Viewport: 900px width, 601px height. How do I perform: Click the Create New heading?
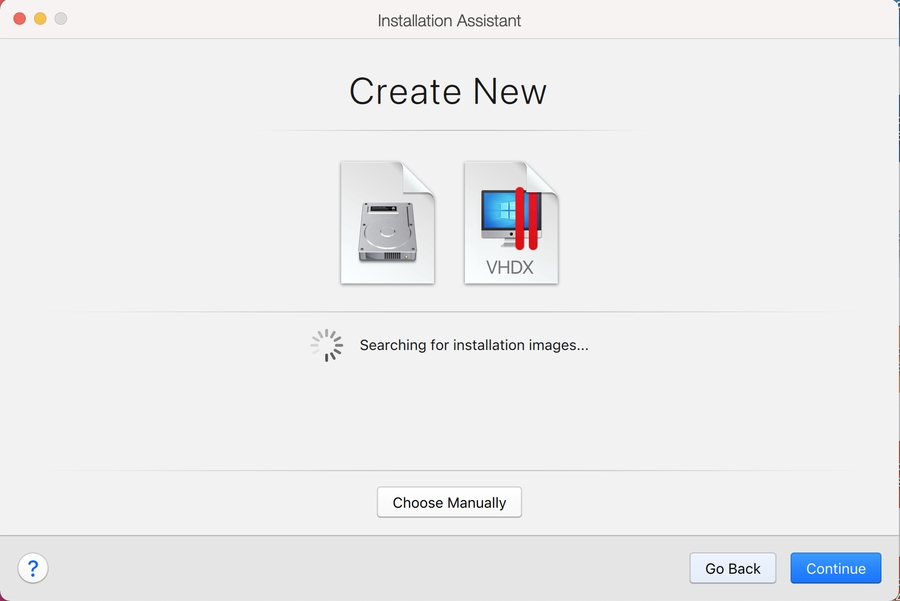tap(448, 92)
